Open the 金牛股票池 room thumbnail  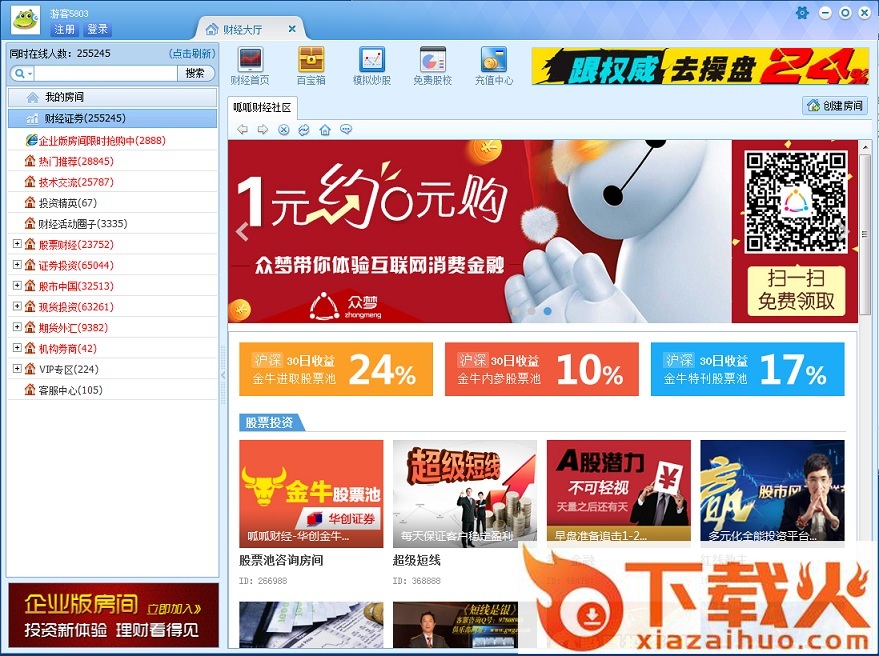tap(311, 494)
